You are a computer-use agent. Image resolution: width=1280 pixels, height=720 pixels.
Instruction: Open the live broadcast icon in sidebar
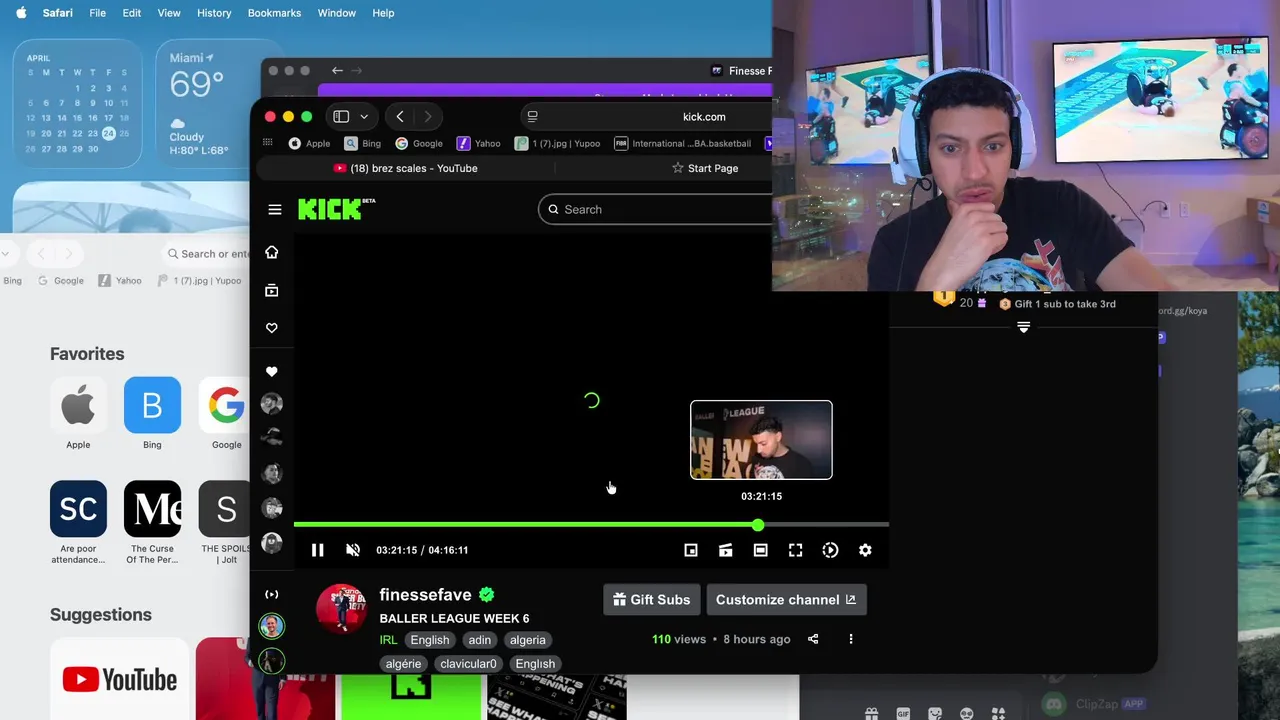coord(272,594)
